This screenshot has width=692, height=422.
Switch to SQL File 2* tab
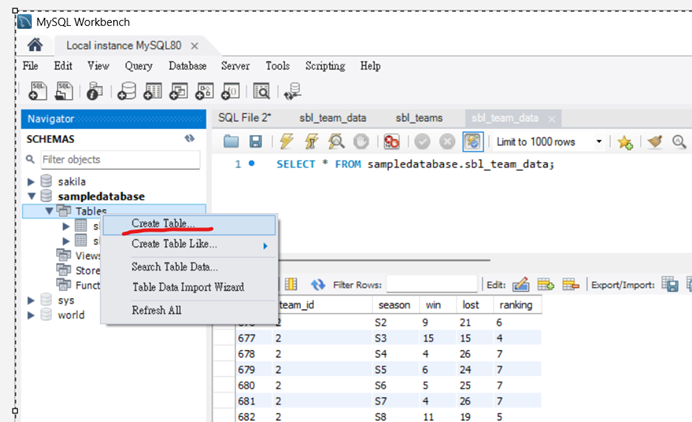(x=245, y=118)
